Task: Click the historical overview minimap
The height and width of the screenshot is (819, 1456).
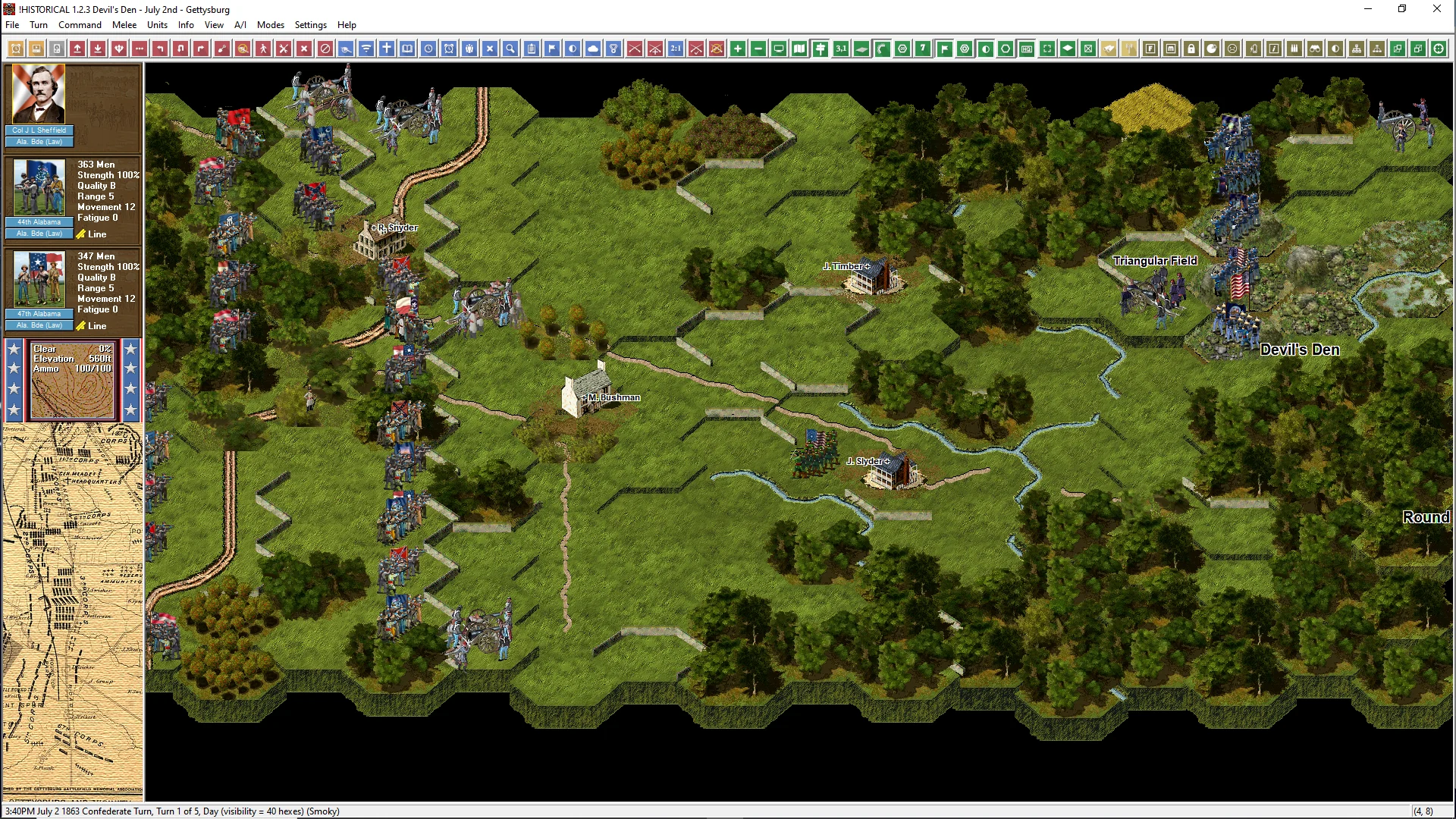Action: point(73,607)
